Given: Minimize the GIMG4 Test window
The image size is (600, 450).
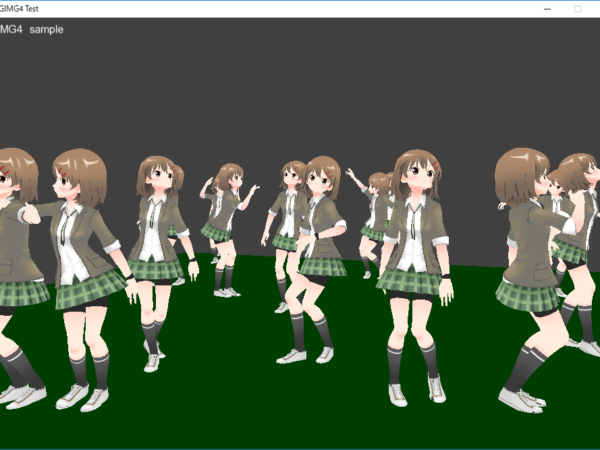Looking at the screenshot, I should [547, 9].
